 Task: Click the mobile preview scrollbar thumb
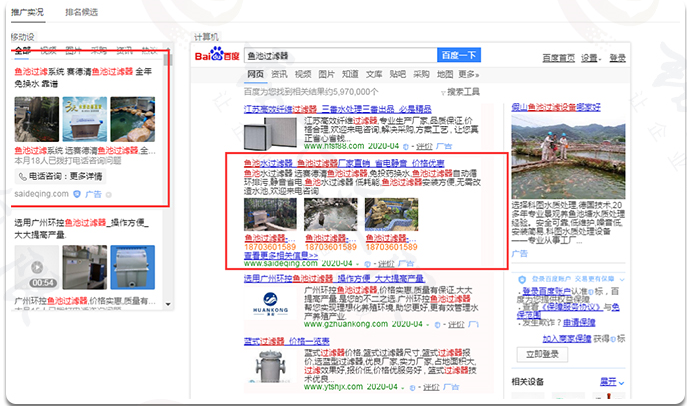pos(167,60)
